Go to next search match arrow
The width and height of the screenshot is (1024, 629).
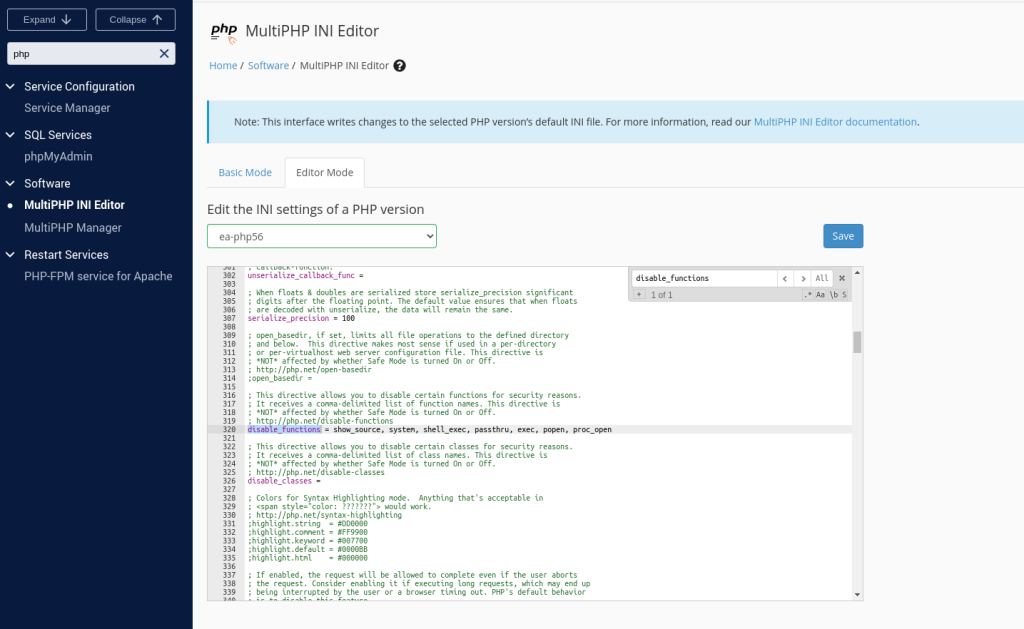tap(802, 278)
